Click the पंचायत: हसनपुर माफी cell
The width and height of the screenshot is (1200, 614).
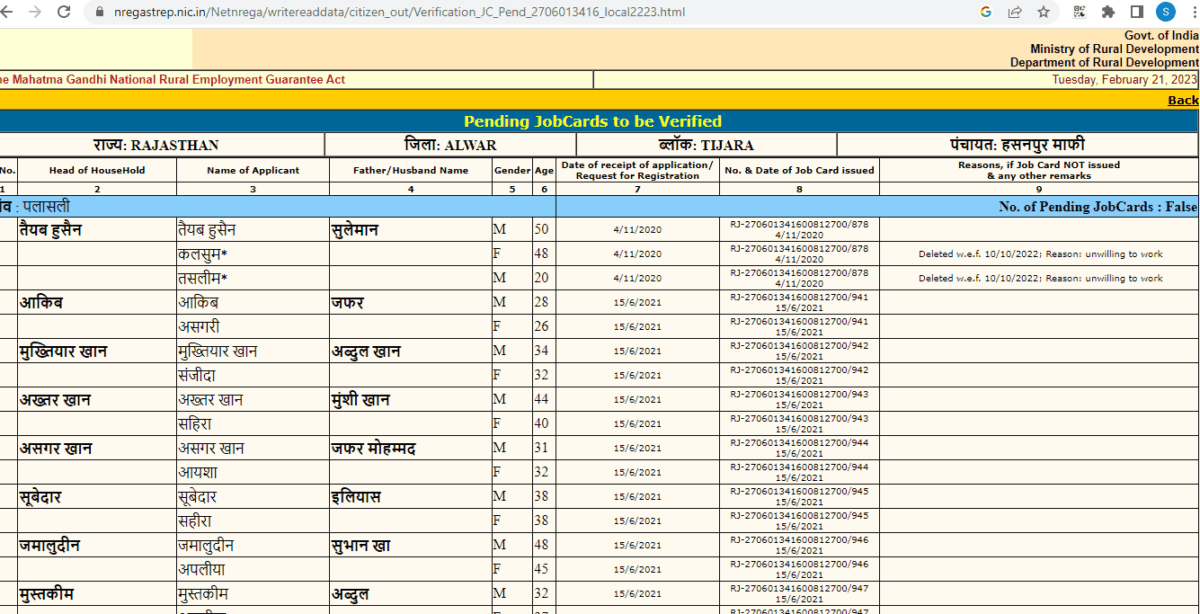pyautogui.click(x=1016, y=145)
